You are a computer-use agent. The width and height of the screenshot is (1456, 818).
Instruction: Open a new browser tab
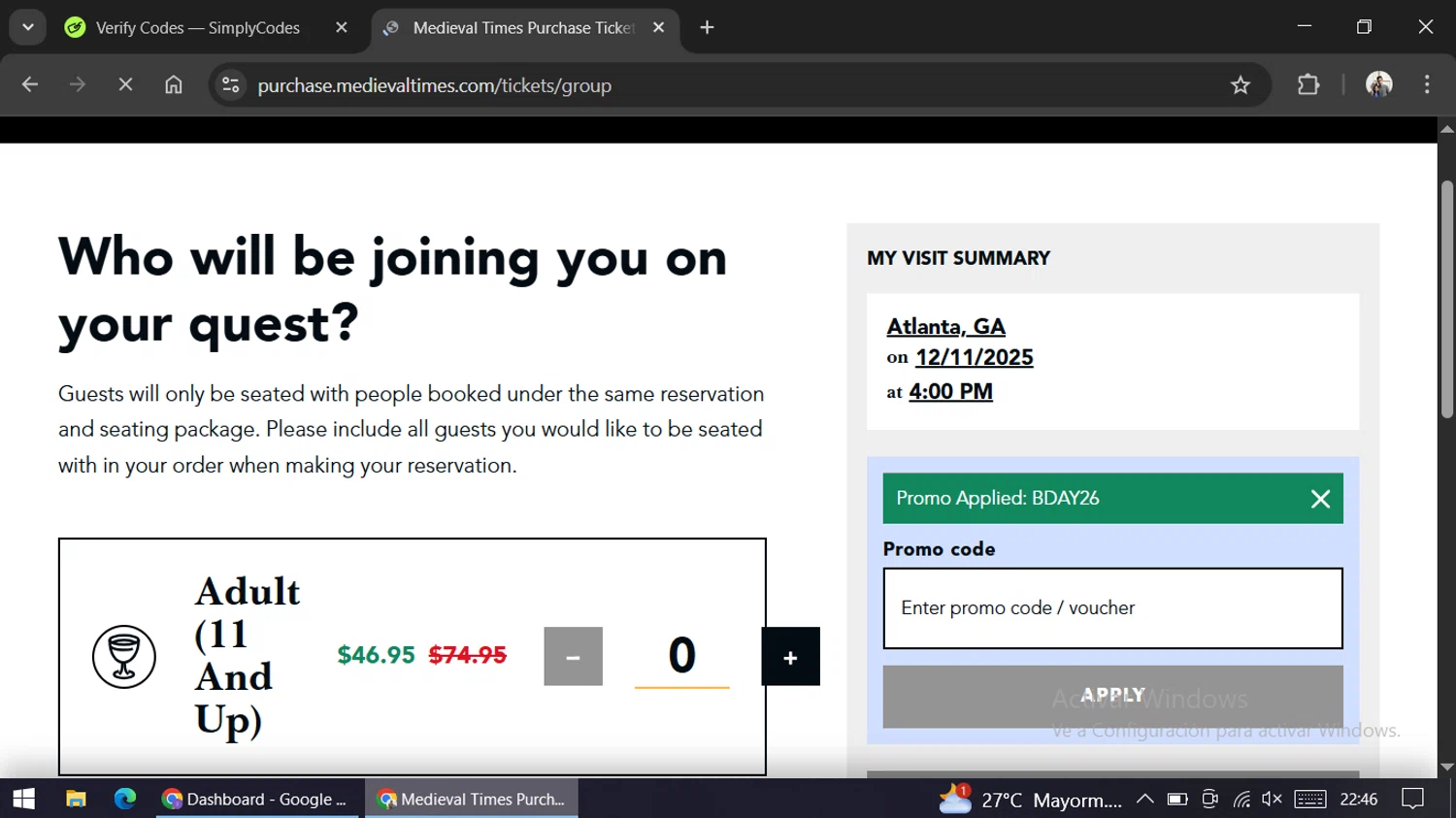708,28
